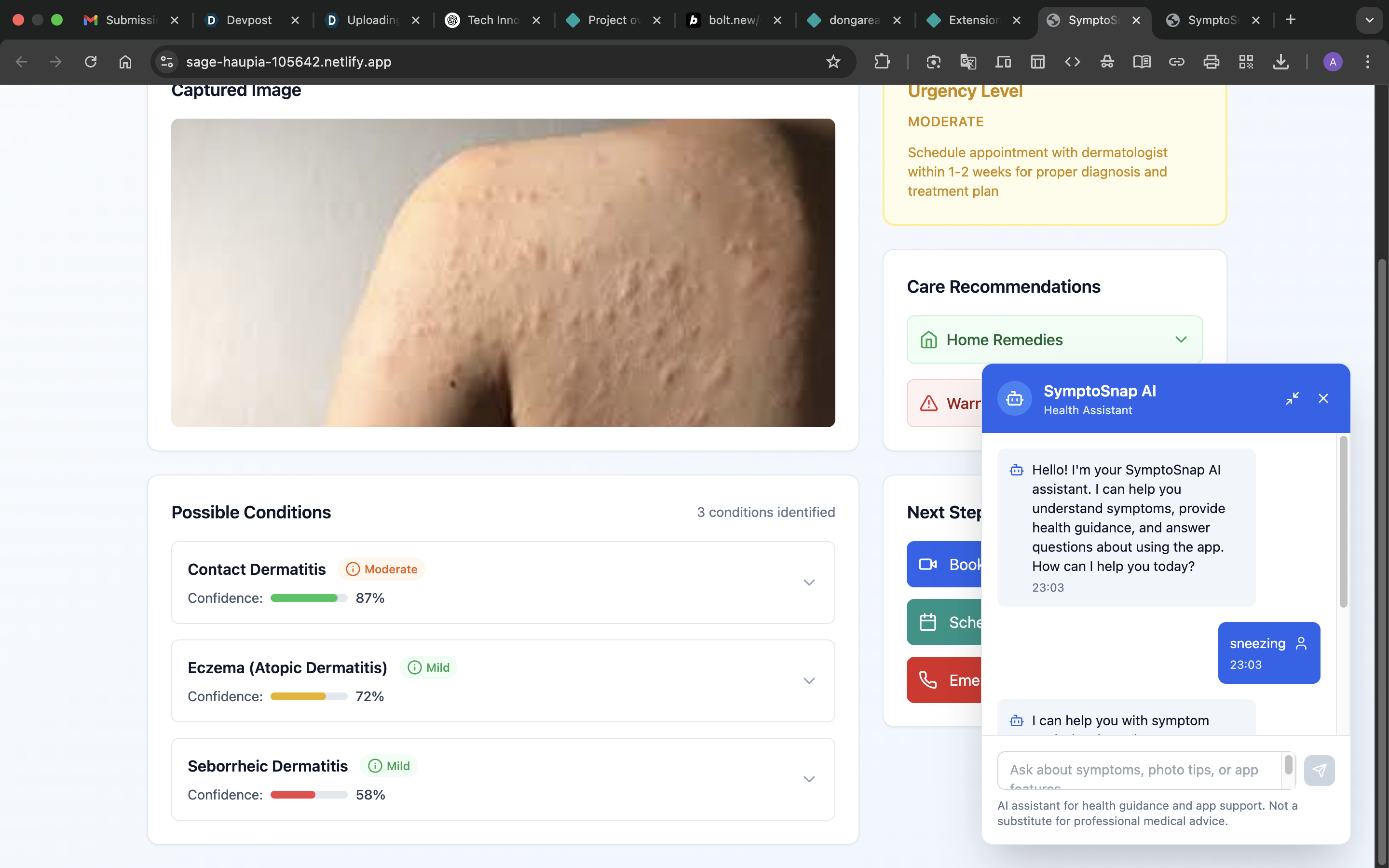Screen dimensions: 1389x868
Task: Switch to the bolt.new tab
Action: (733, 20)
